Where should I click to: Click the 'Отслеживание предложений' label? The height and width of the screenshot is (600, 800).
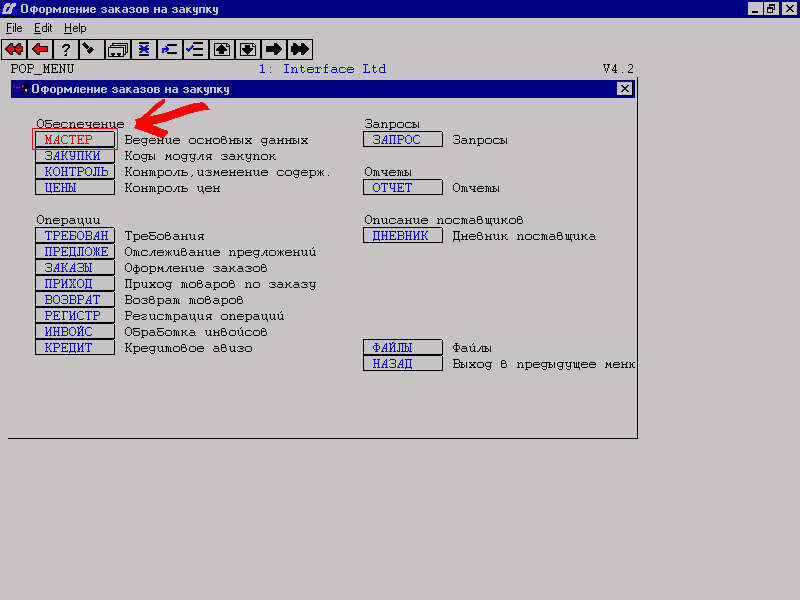coord(220,252)
